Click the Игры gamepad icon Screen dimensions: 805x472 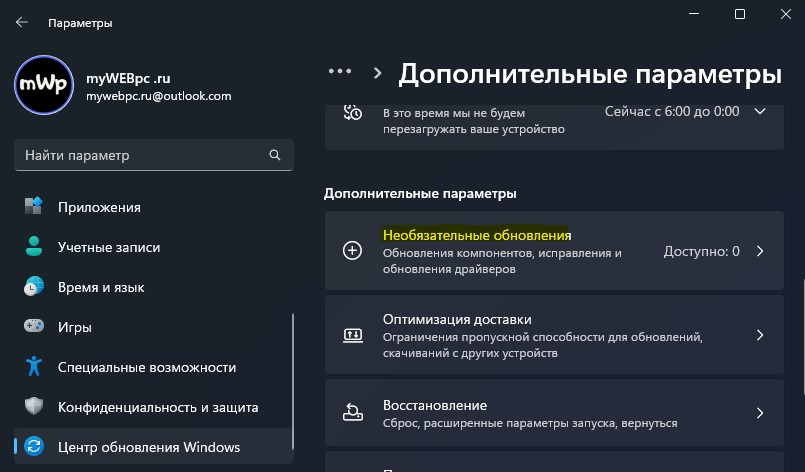click(34, 326)
